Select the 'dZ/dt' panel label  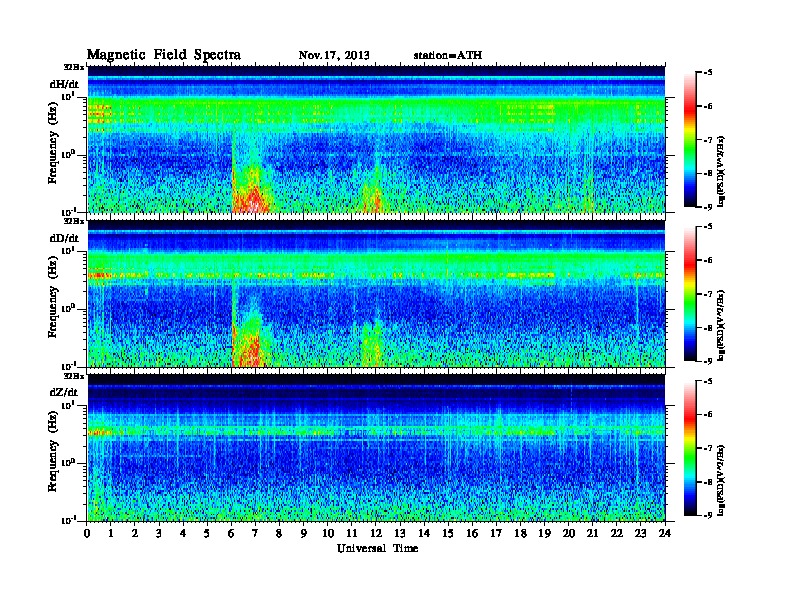pos(64,392)
